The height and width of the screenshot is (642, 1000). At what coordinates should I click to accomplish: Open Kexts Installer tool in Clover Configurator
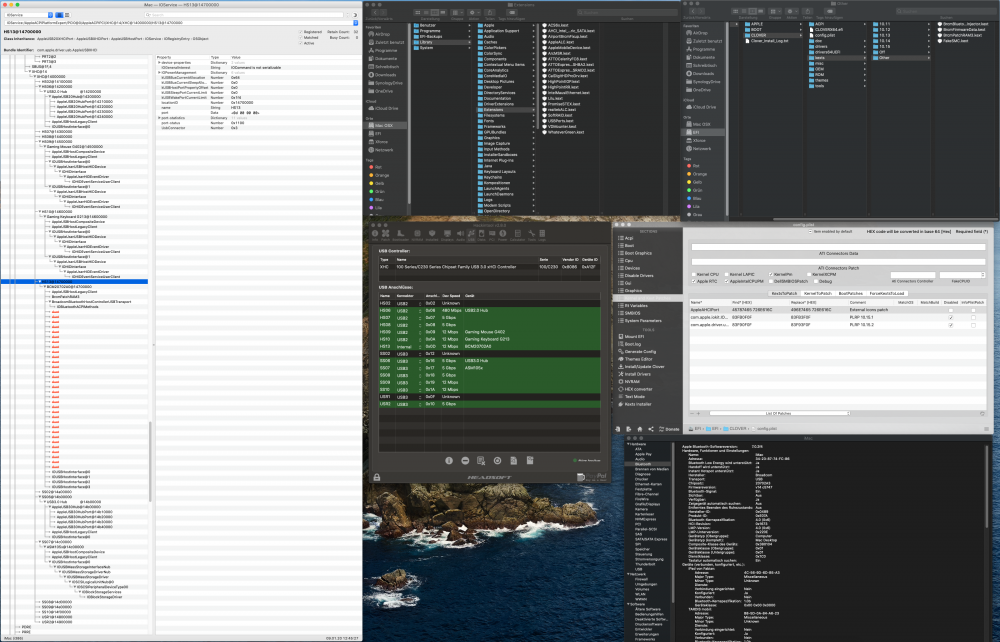pyautogui.click(x=634, y=404)
